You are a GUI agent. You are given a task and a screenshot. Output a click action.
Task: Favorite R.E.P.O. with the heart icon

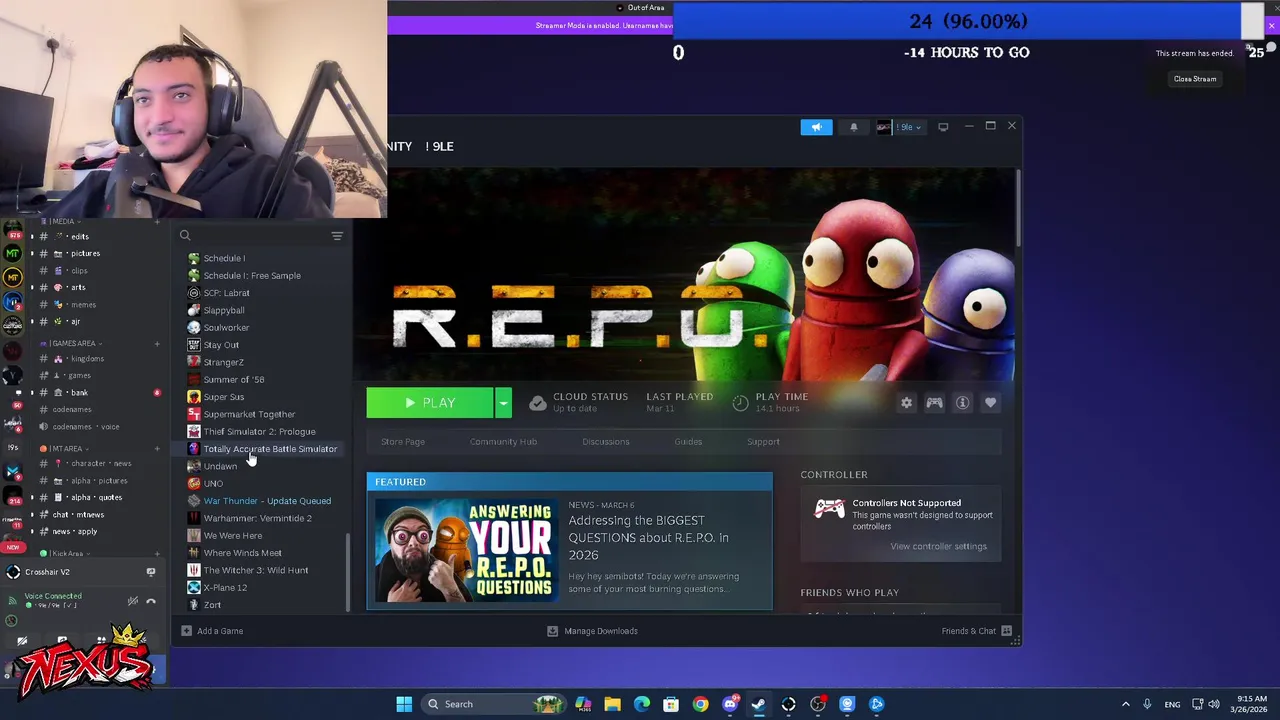990,403
